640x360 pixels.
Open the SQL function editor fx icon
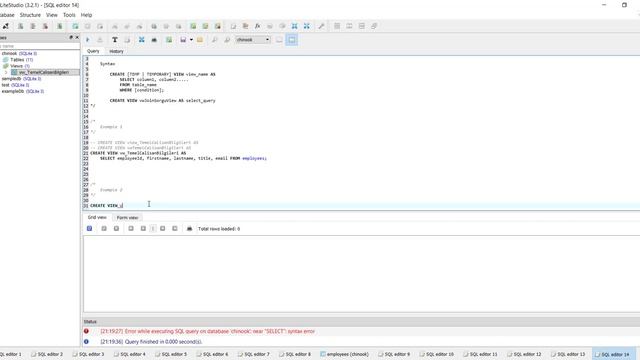click(258, 26)
